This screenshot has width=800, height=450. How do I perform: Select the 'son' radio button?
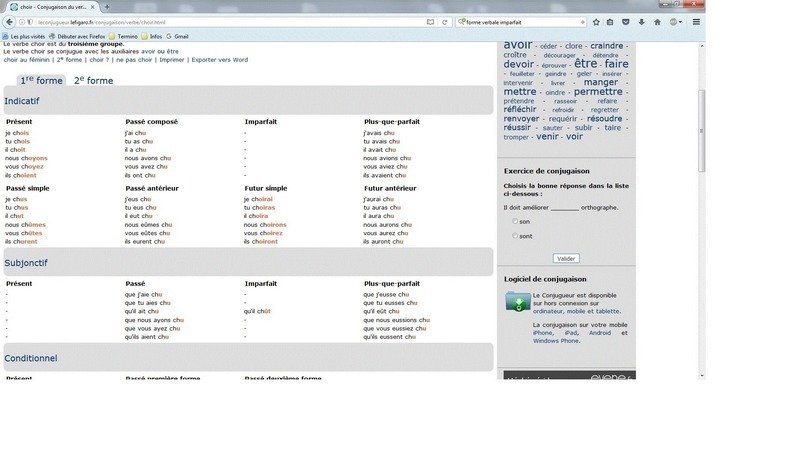click(x=515, y=221)
